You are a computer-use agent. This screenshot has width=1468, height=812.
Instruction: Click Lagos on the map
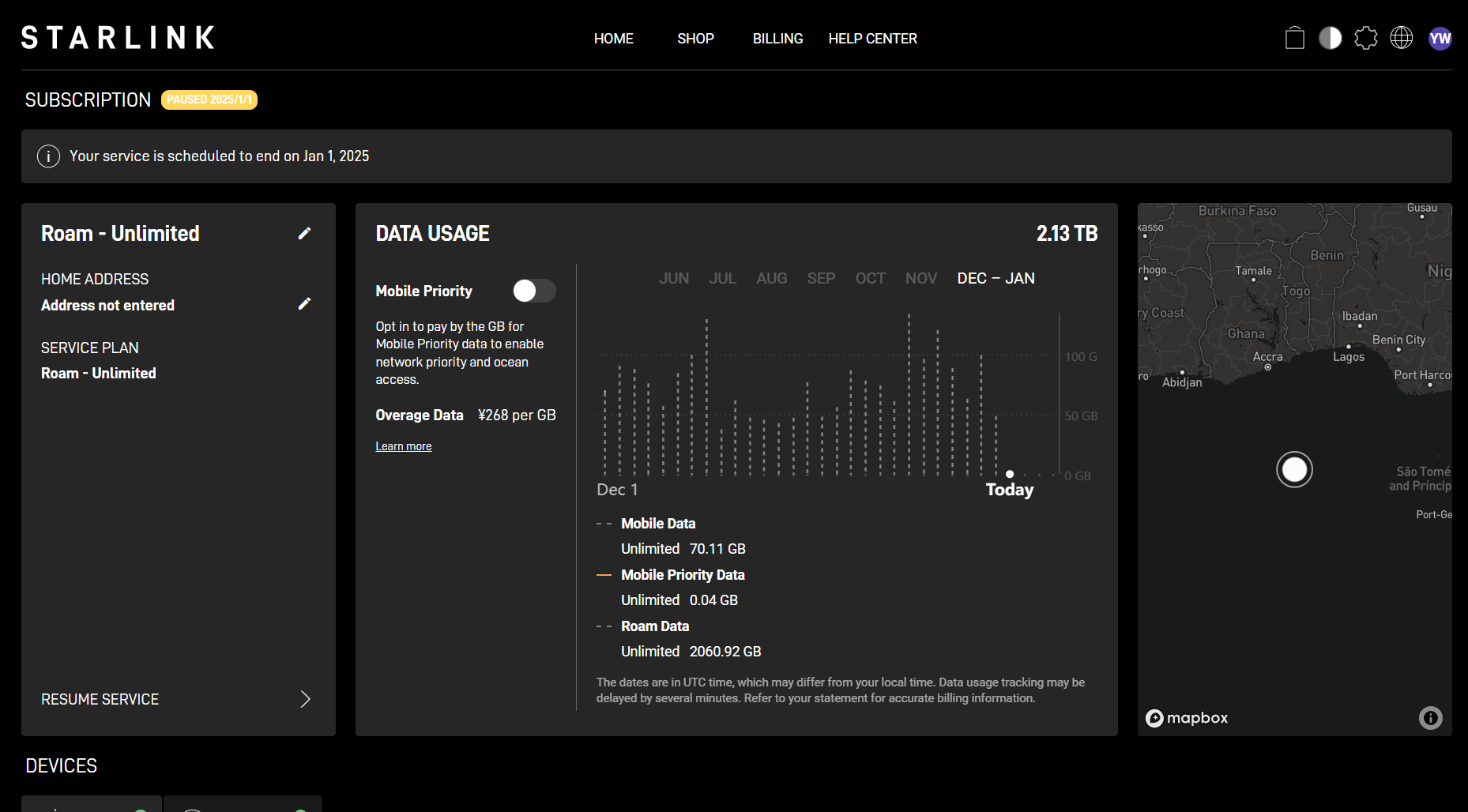coord(1348,357)
